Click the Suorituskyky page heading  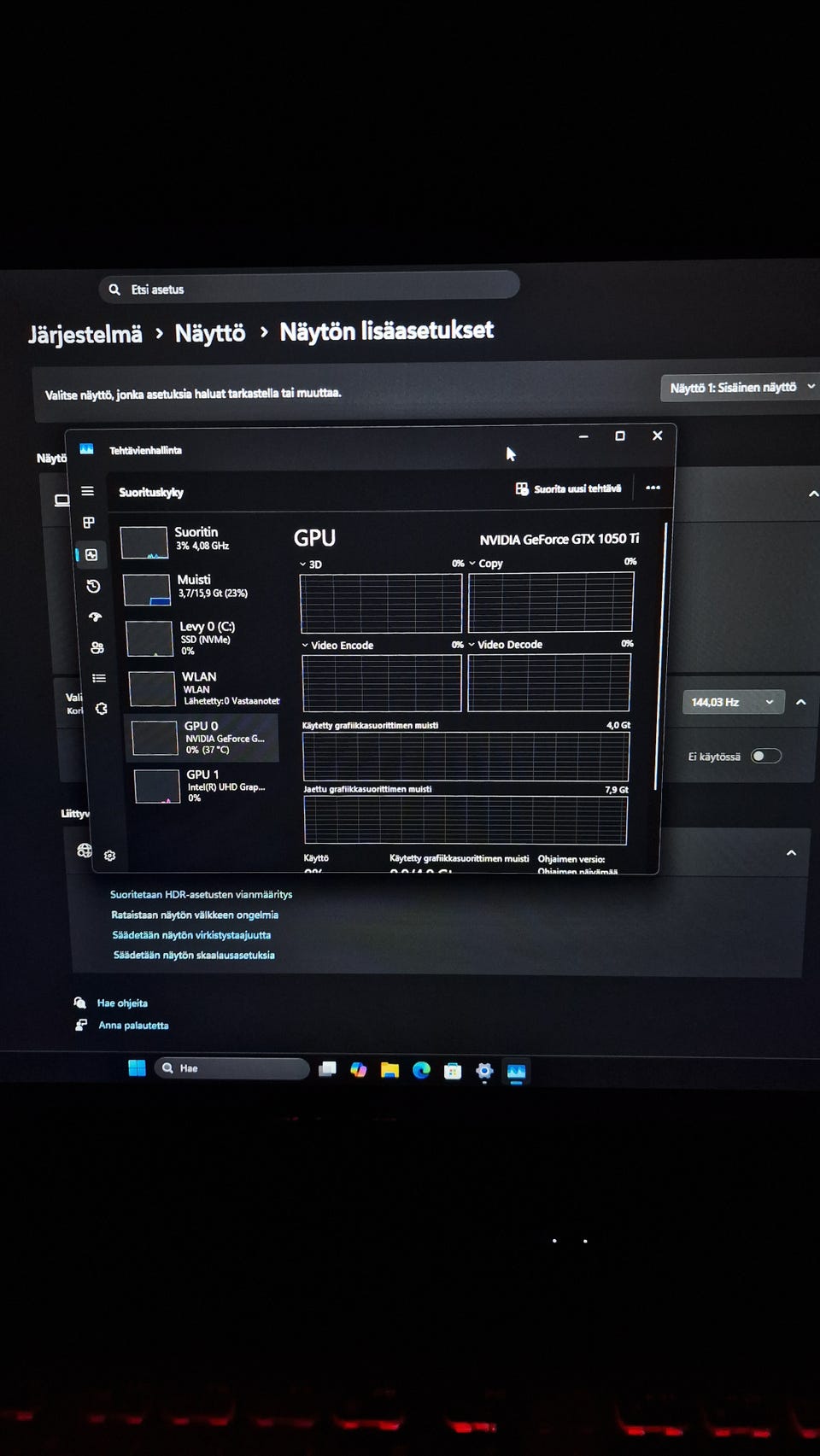click(x=151, y=492)
